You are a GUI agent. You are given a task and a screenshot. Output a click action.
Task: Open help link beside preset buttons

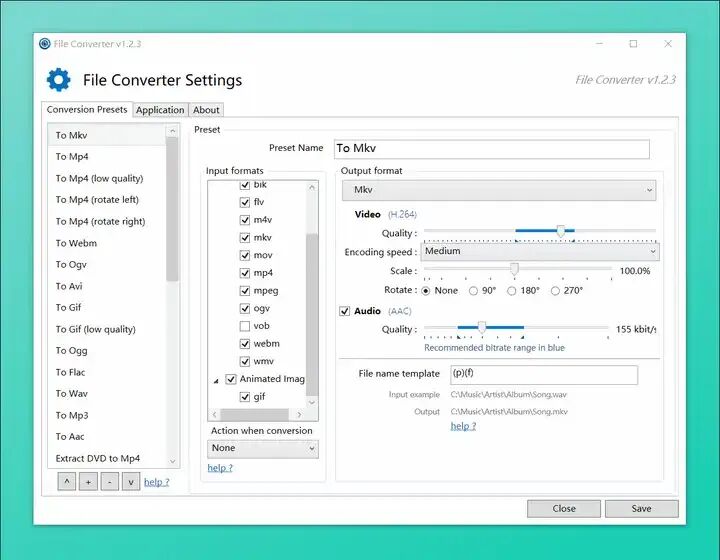157,482
